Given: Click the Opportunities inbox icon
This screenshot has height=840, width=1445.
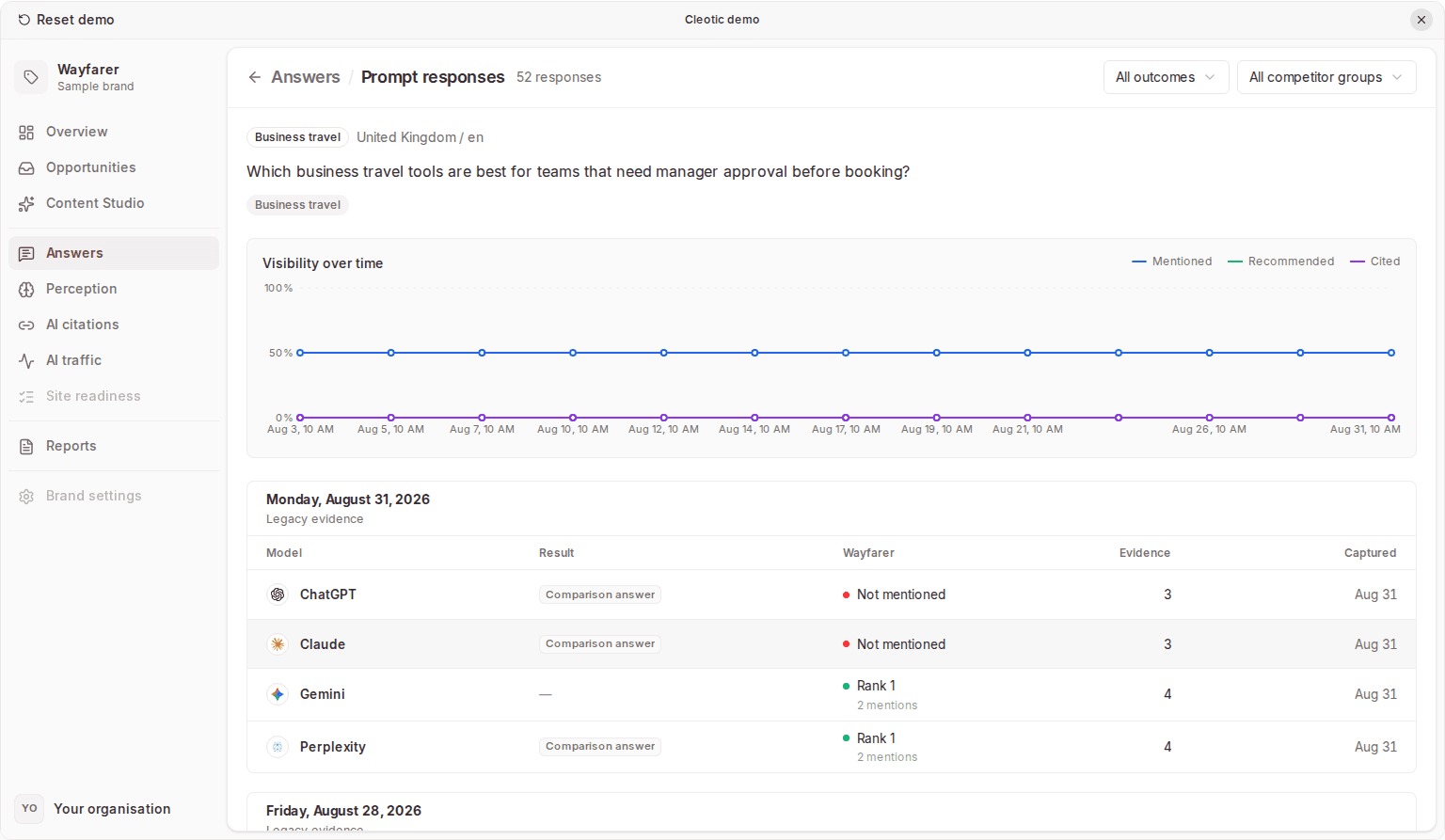Looking at the screenshot, I should [26, 168].
